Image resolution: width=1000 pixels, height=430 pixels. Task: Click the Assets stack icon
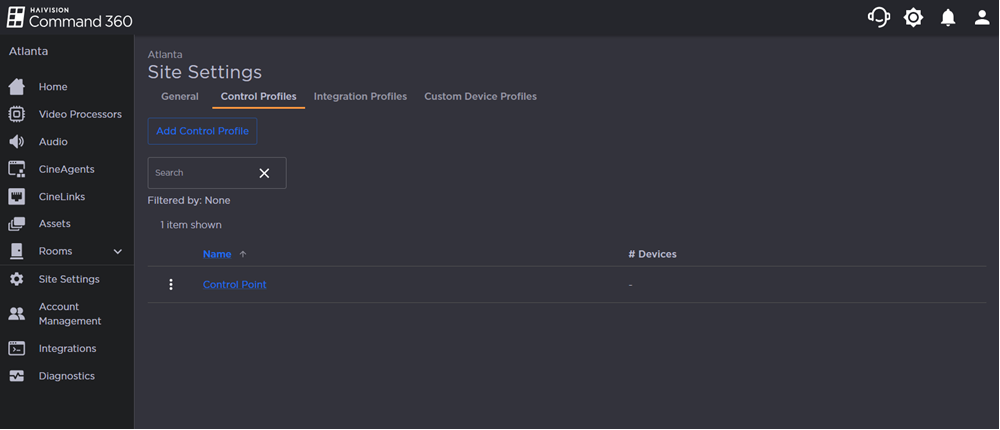coord(17,224)
